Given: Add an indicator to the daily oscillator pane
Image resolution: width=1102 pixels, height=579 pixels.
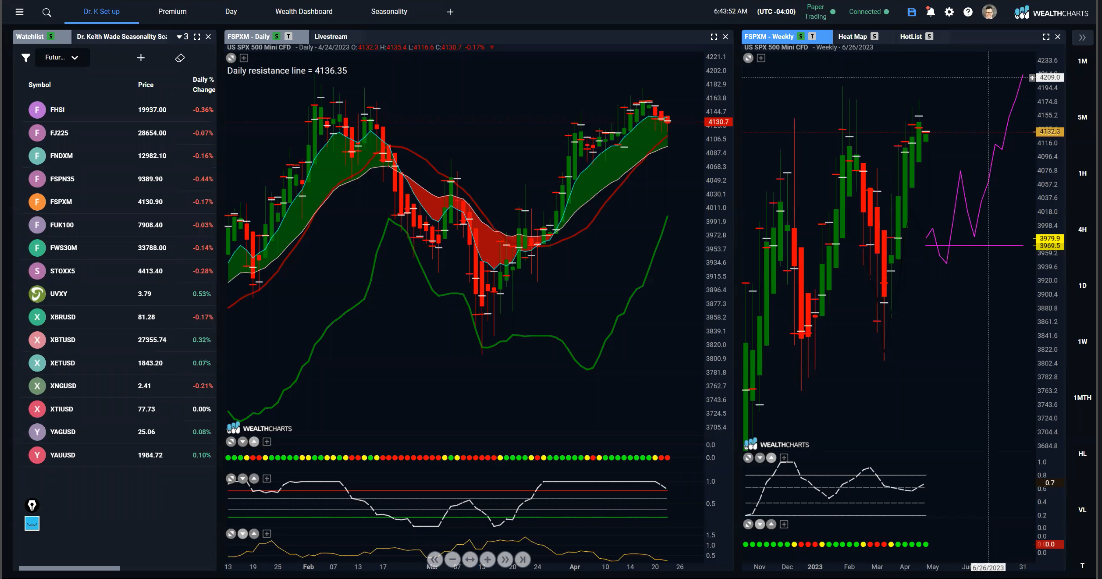Looking at the screenshot, I should [x=266, y=479].
